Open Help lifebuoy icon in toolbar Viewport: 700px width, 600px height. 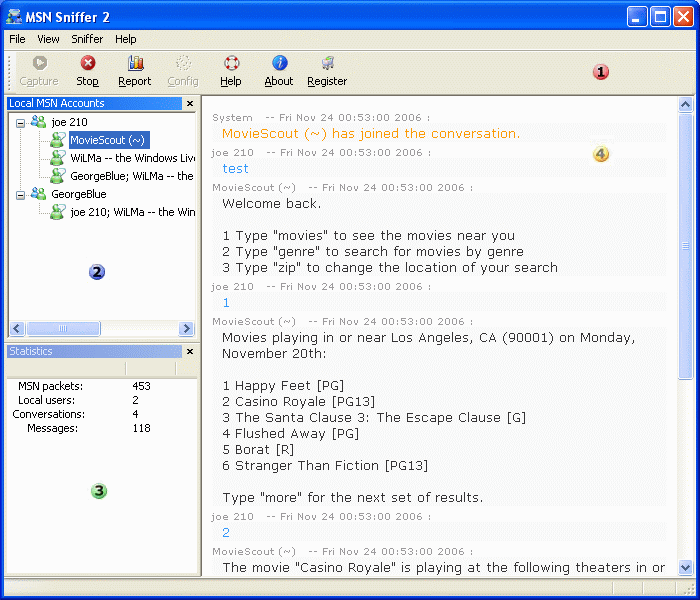(231, 63)
